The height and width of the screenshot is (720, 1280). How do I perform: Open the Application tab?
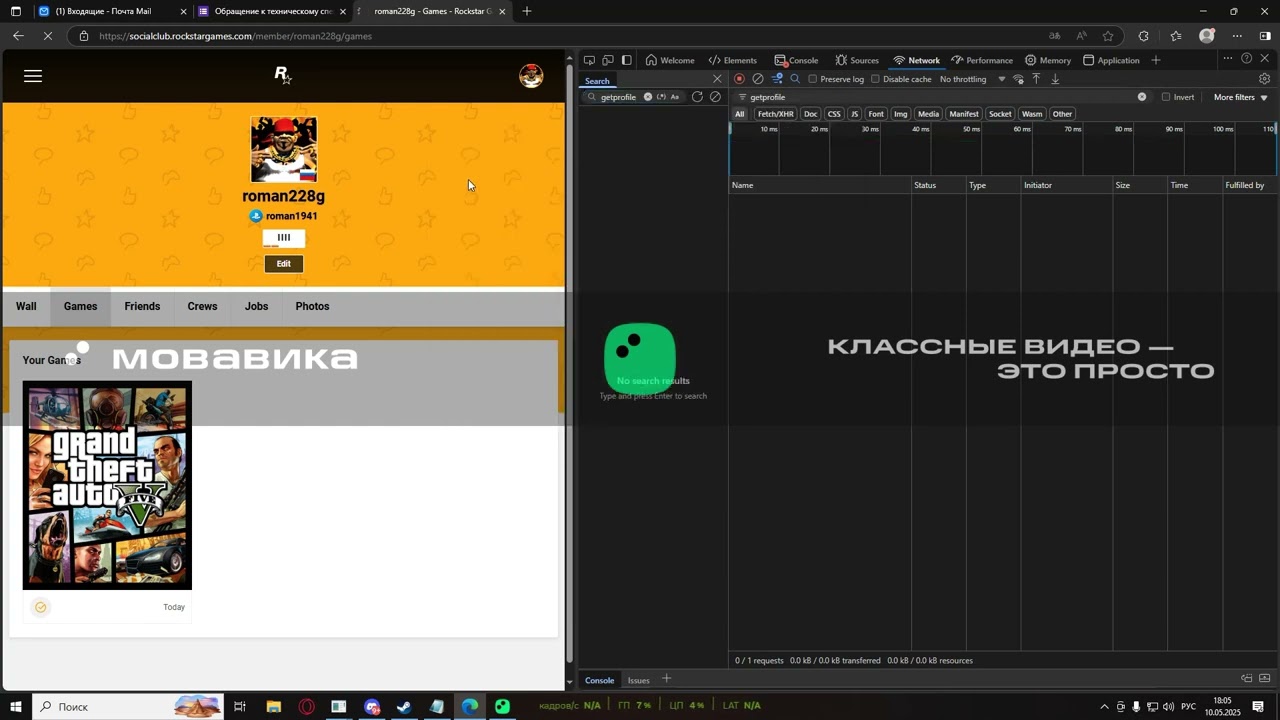[1111, 60]
